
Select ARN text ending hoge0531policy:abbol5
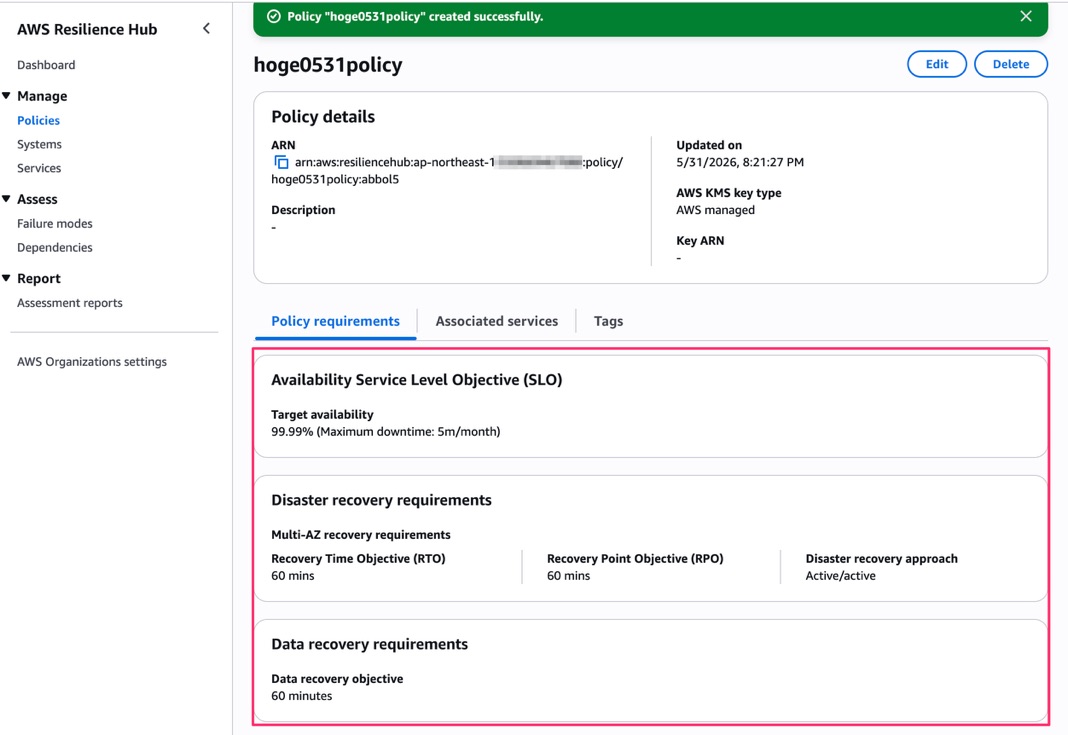[x=447, y=170]
